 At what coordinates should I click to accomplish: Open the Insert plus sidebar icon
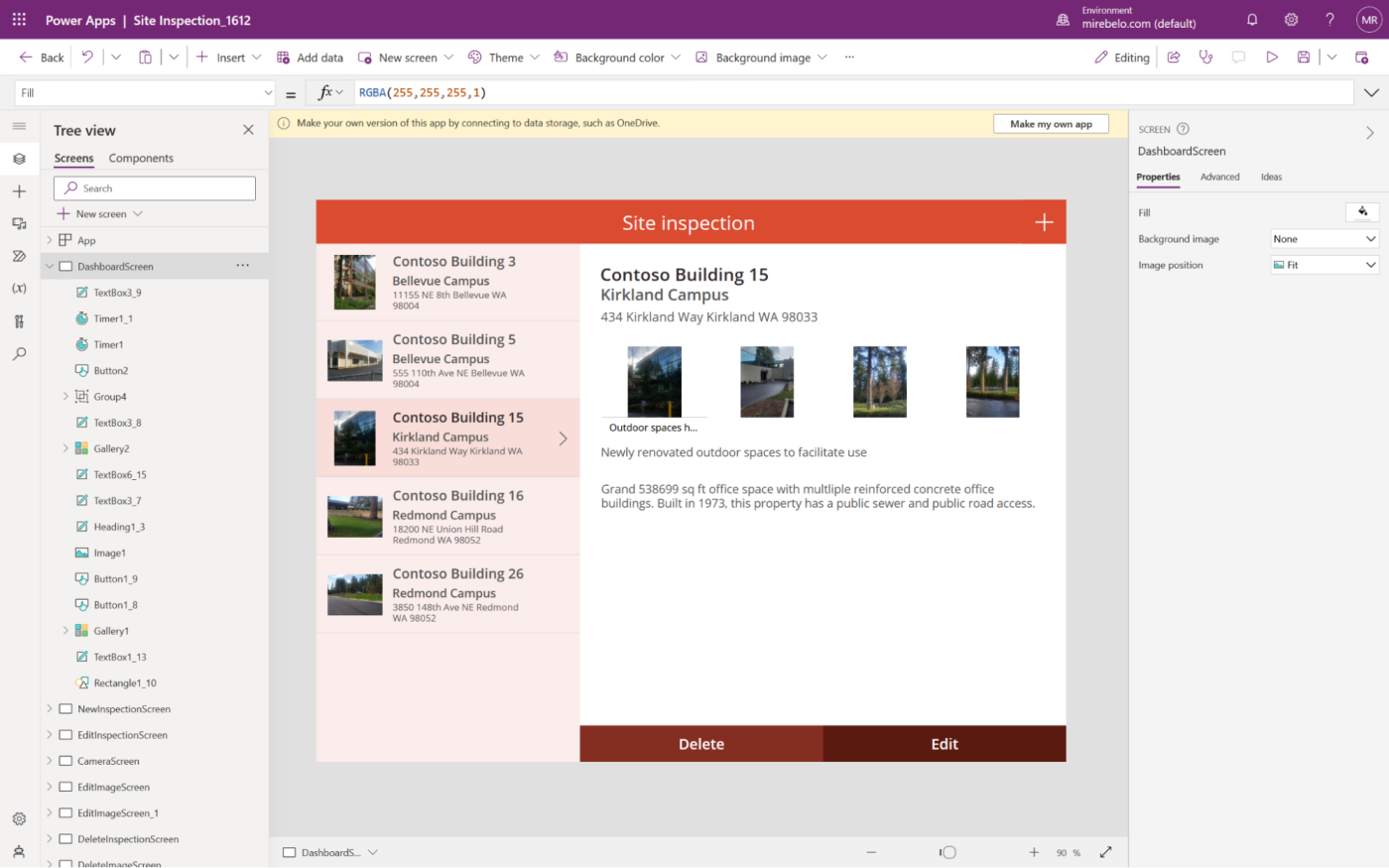[19, 190]
